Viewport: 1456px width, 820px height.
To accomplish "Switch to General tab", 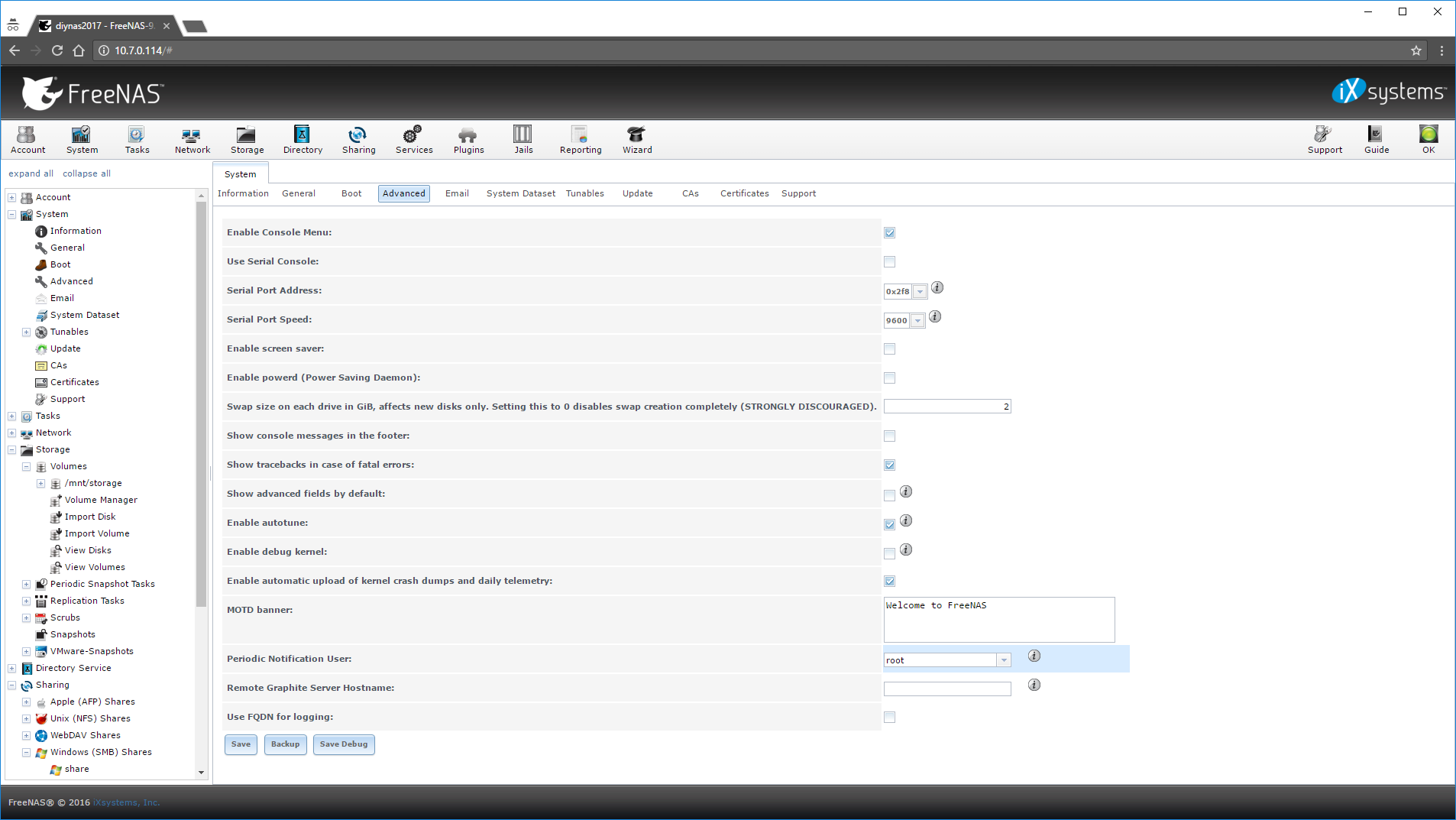I will pos(299,193).
